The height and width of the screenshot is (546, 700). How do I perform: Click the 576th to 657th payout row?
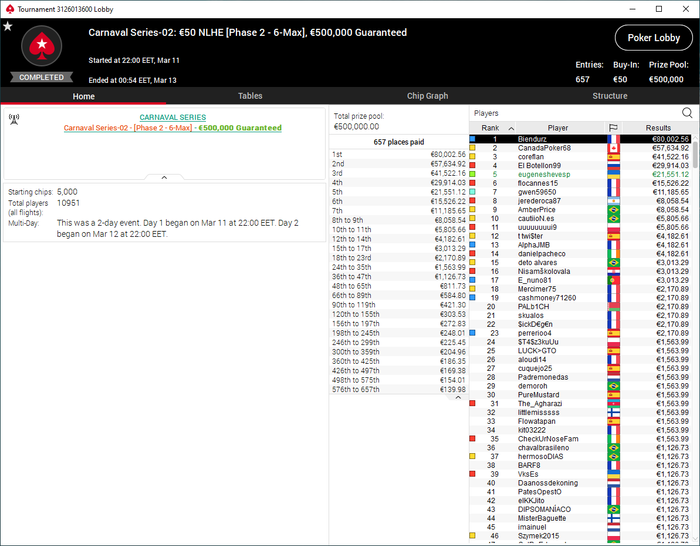(x=399, y=389)
